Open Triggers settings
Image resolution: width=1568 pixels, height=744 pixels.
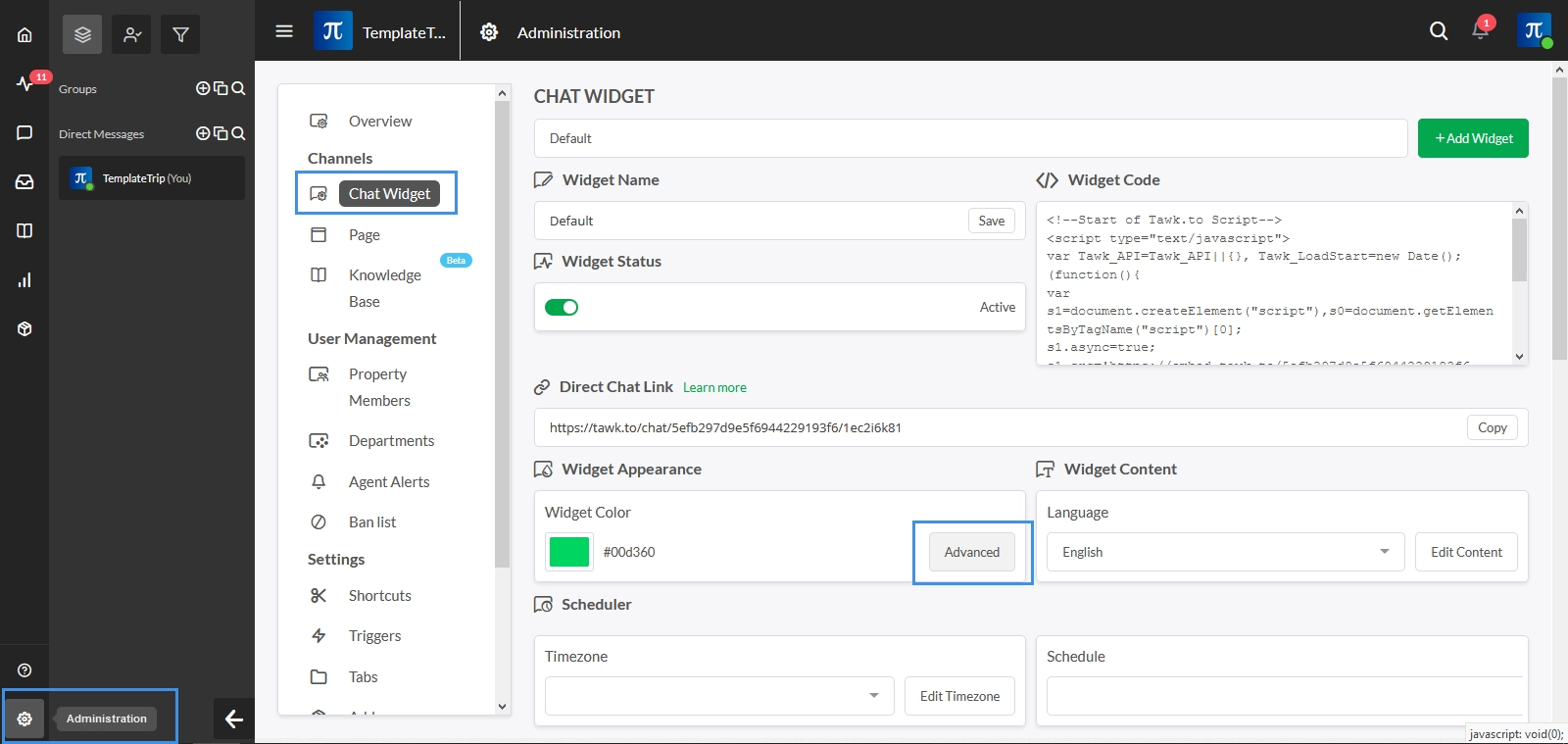click(x=374, y=636)
